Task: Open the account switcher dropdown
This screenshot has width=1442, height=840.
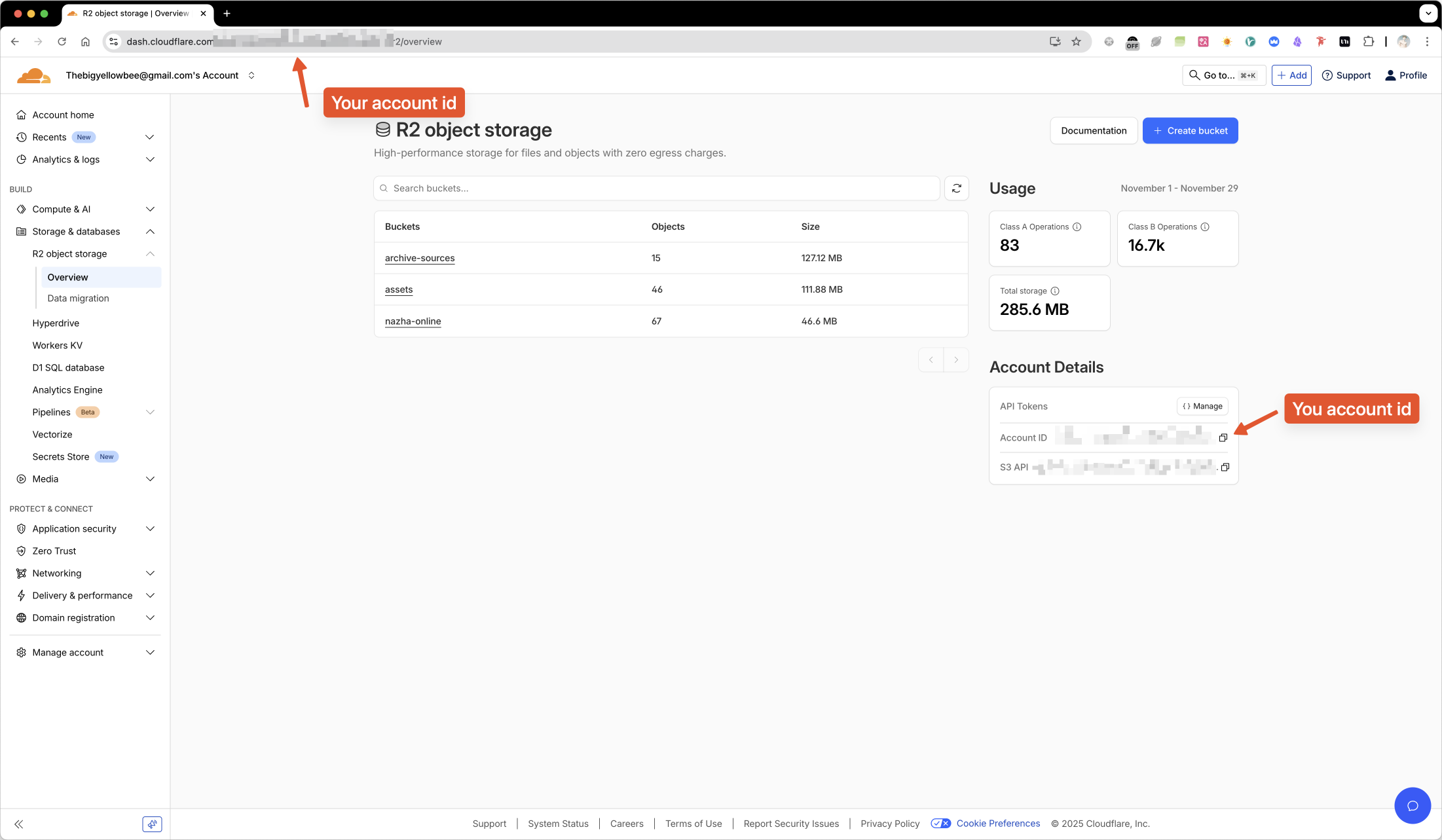Action: [x=251, y=75]
